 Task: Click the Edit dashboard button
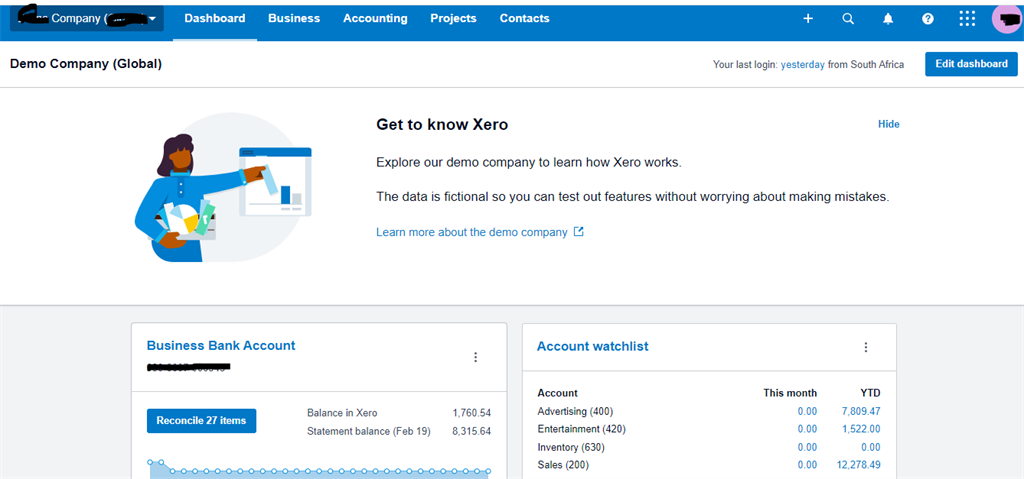[970, 64]
